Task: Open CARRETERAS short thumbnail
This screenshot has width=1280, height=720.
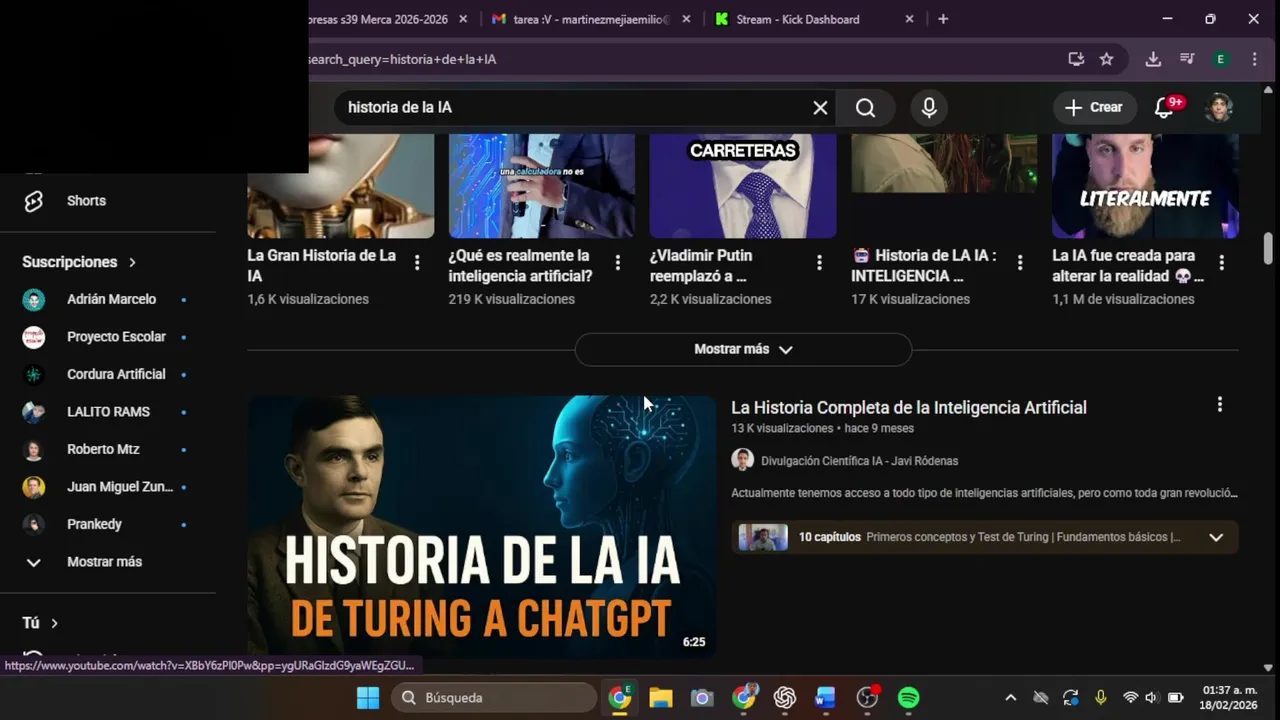Action: (743, 186)
